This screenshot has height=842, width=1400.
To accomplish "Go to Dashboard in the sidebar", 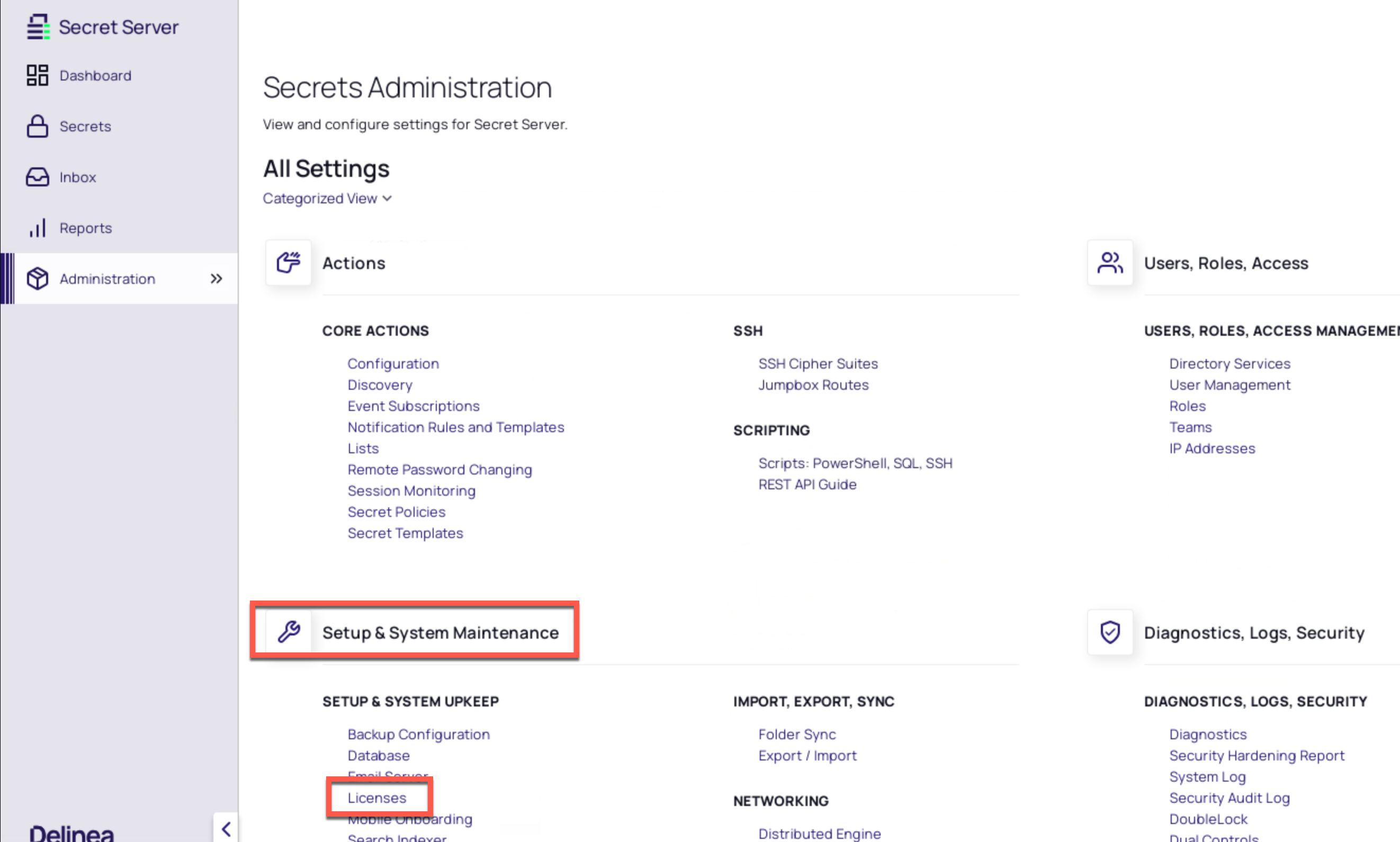I will [x=95, y=75].
